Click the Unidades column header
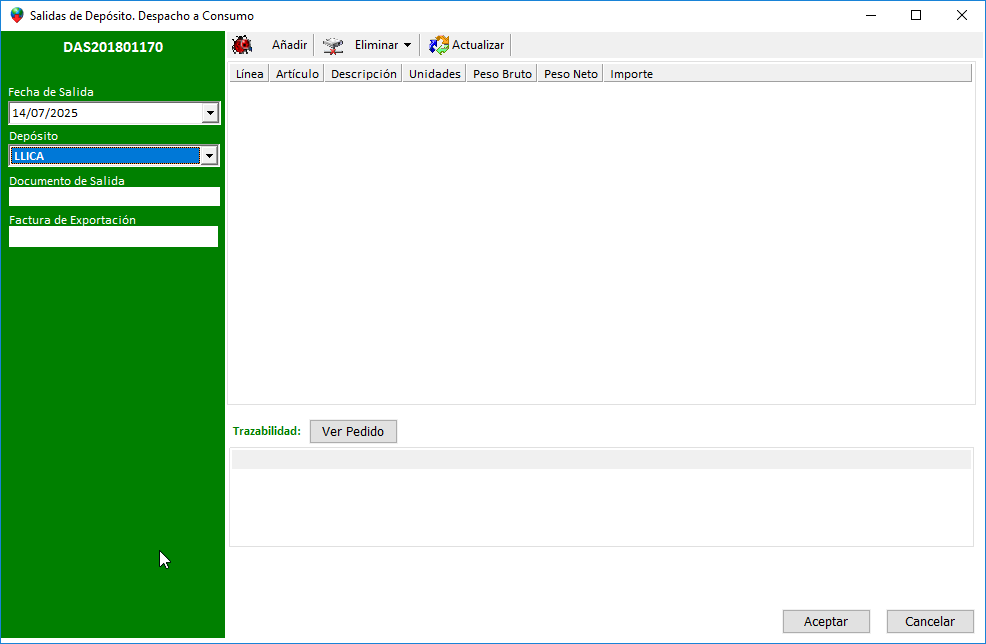The height and width of the screenshot is (644, 986). click(x=434, y=74)
